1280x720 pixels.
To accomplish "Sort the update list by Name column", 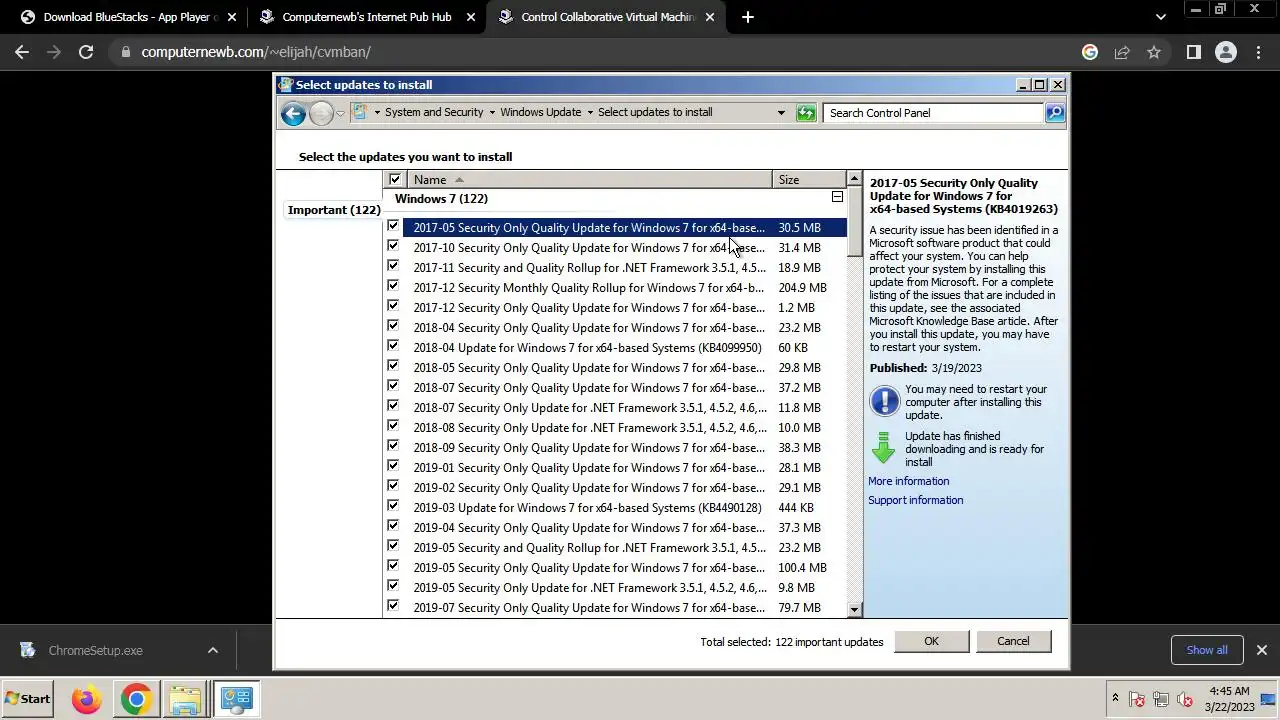I will point(590,180).
